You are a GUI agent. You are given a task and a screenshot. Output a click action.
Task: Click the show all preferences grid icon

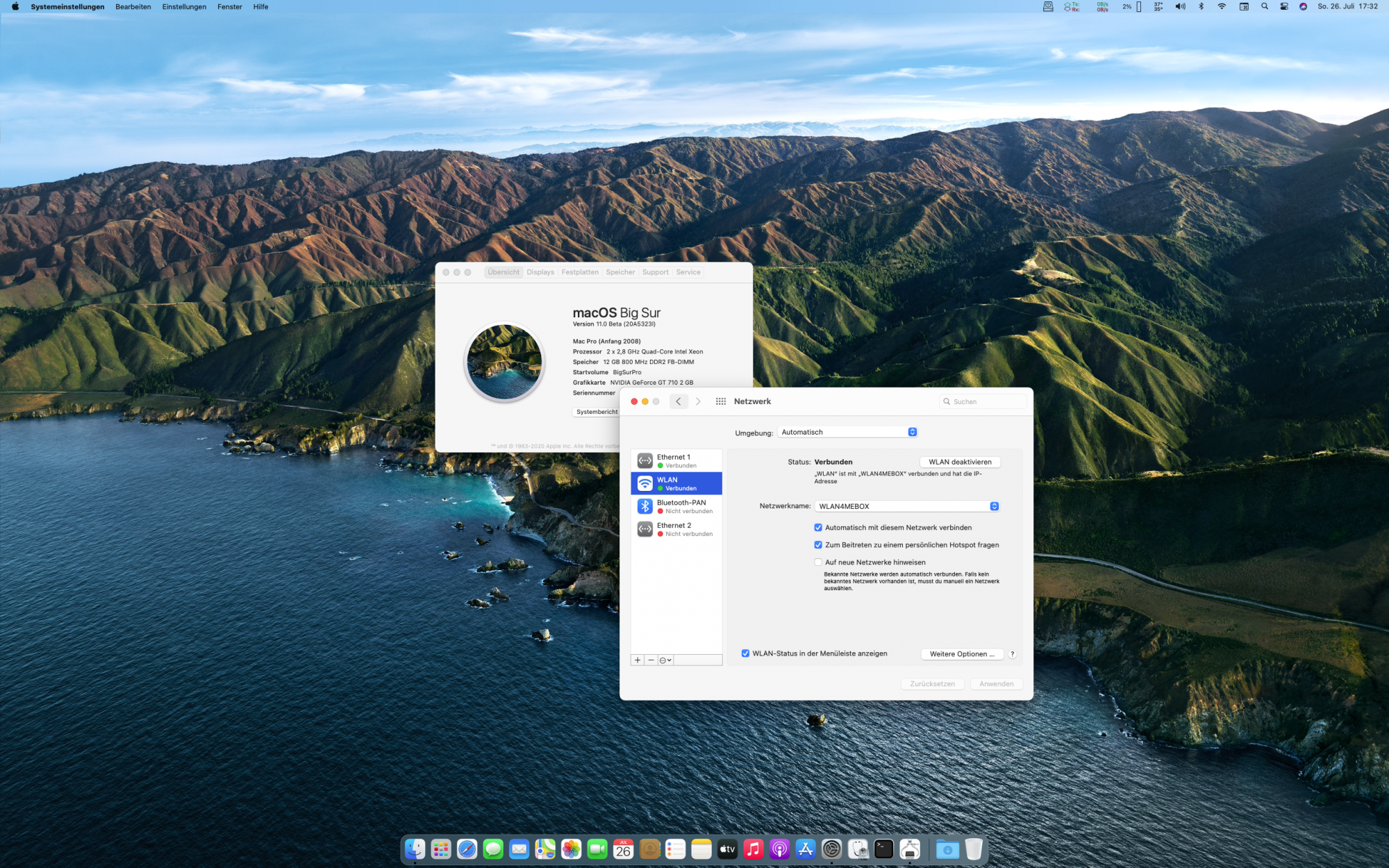tap(720, 401)
